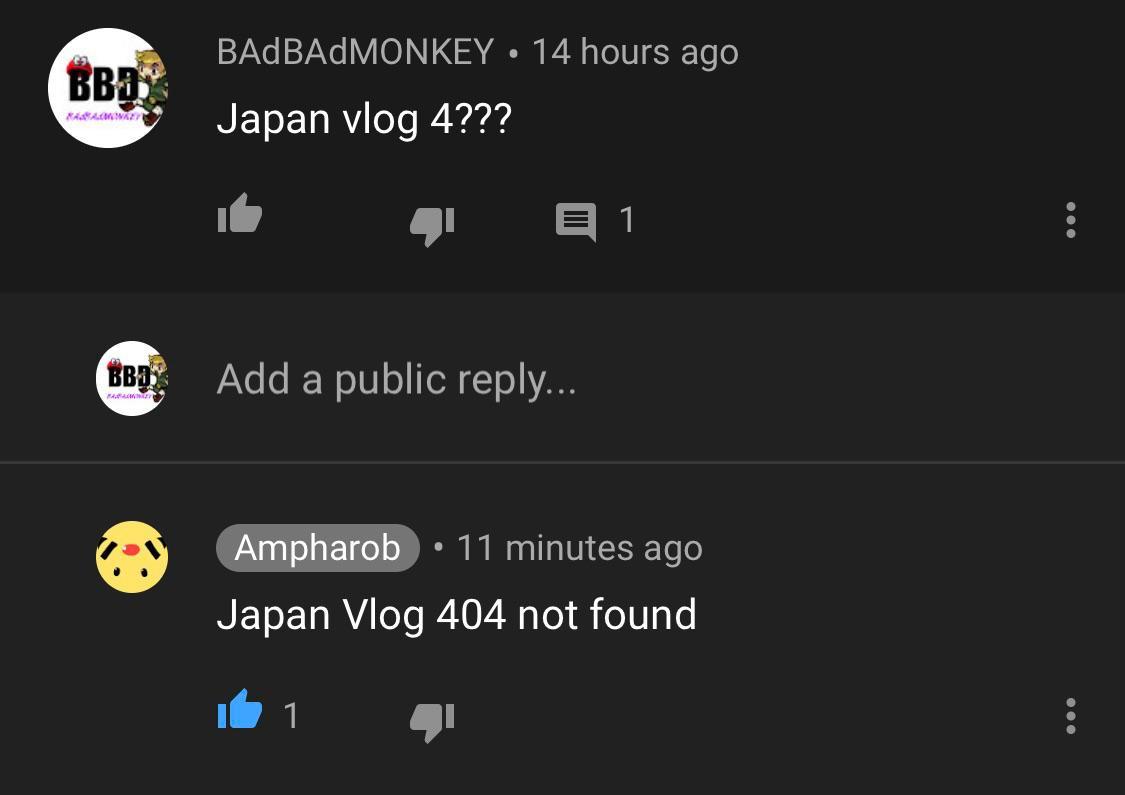The width and height of the screenshot is (1125, 795).
Task: Tap the like count on Ampharob's reply
Action: tap(291, 715)
